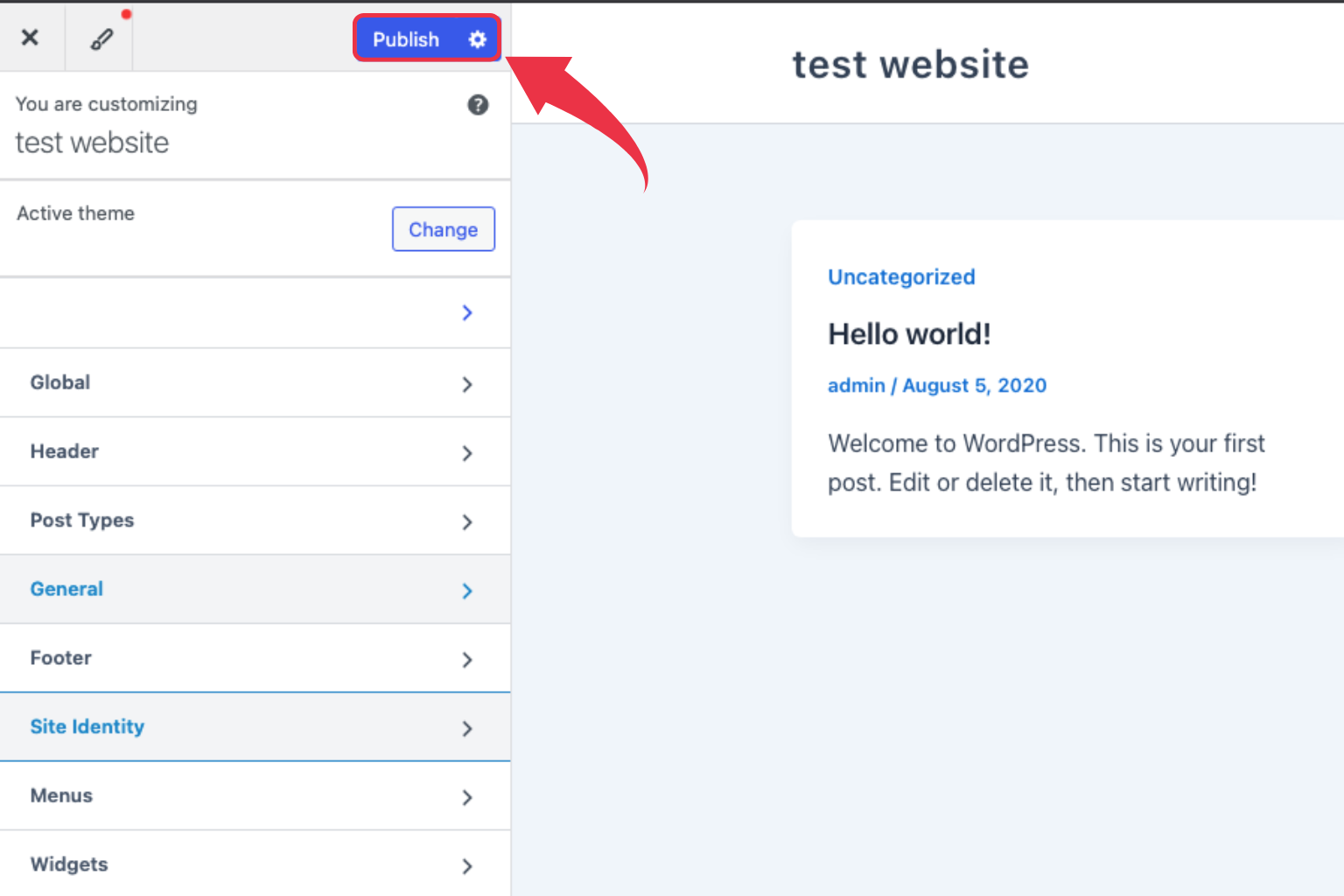Click the paintbrush design icon
The image size is (1344, 896).
(101, 38)
